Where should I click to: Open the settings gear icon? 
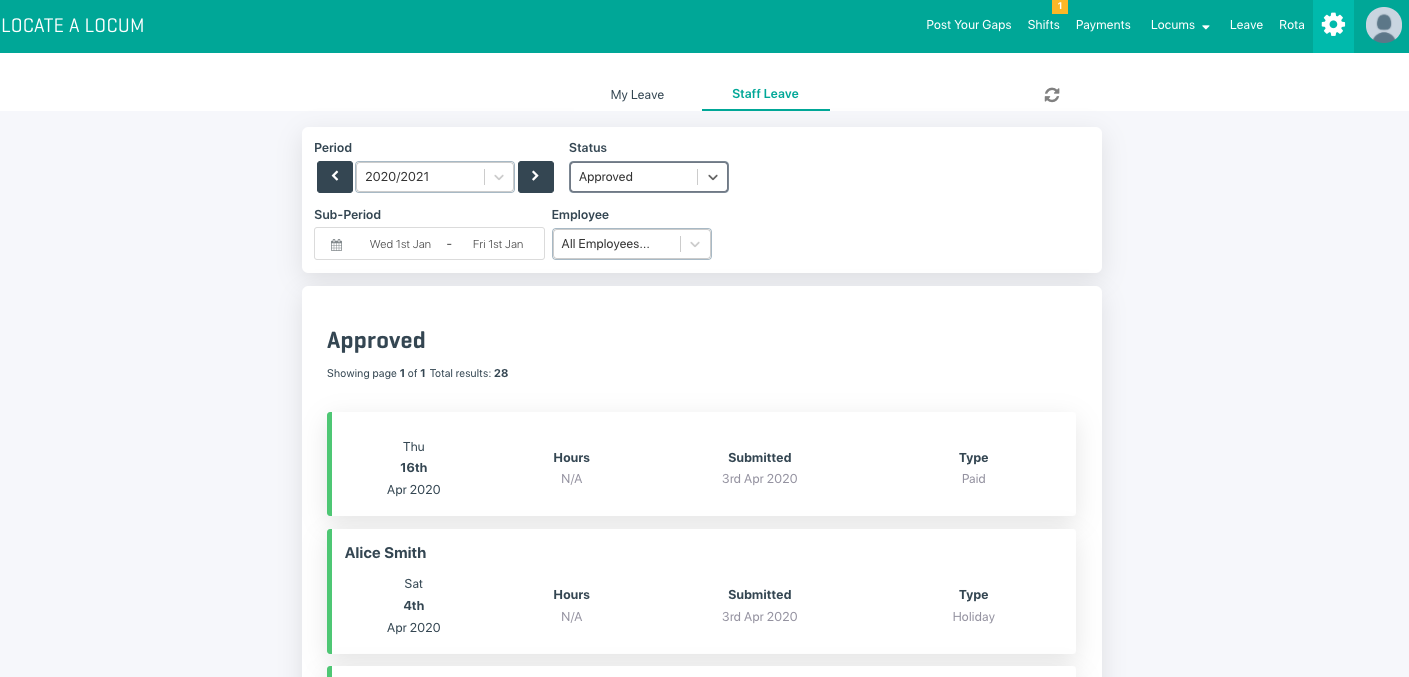pos(1333,25)
